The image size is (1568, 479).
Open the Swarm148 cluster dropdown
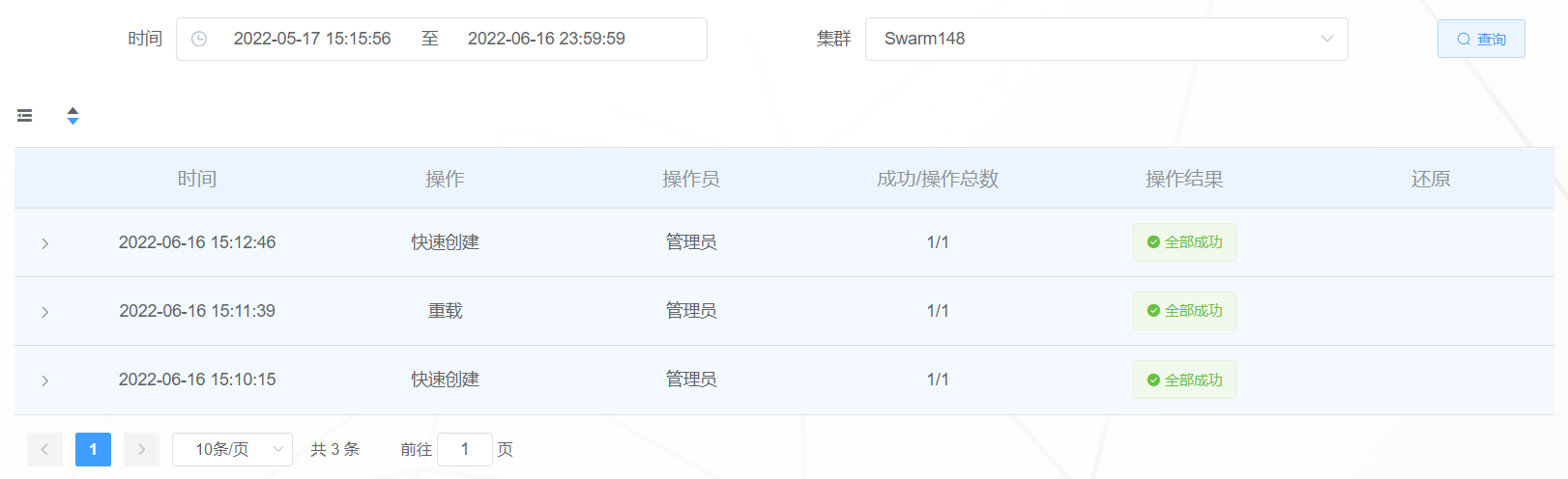(1106, 39)
